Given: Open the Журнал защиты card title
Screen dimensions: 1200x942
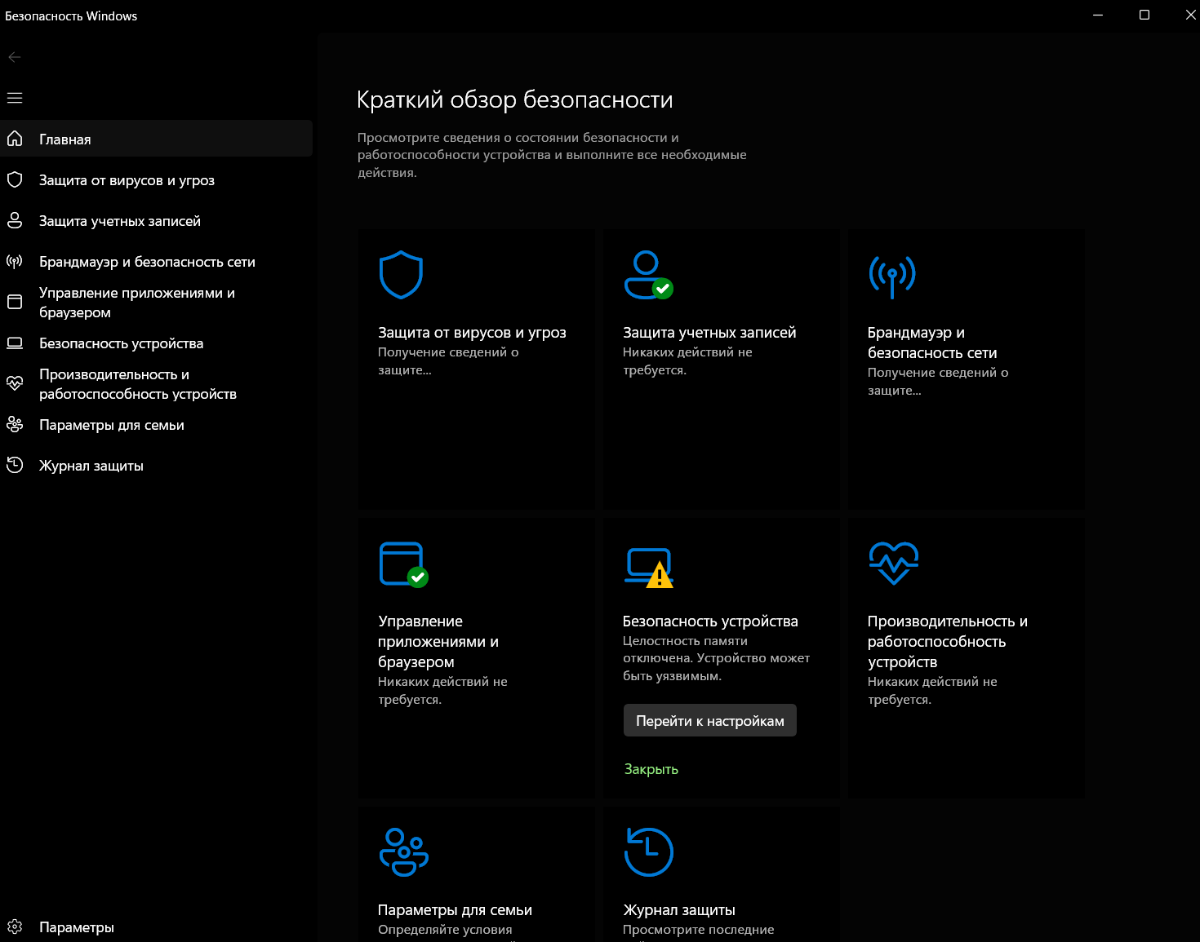Looking at the screenshot, I should tap(679, 910).
